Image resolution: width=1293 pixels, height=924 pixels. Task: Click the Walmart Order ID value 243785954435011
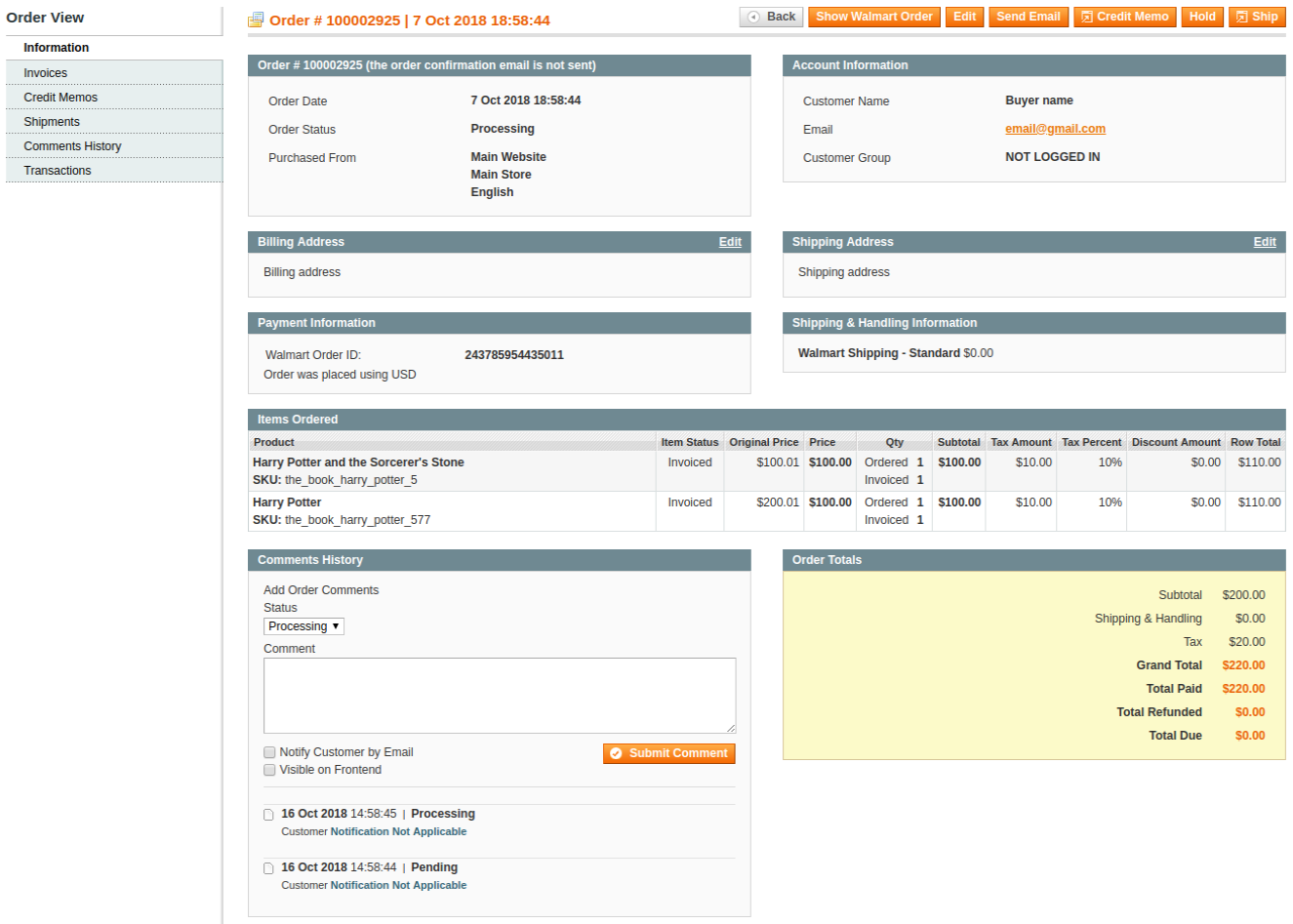[x=514, y=355]
